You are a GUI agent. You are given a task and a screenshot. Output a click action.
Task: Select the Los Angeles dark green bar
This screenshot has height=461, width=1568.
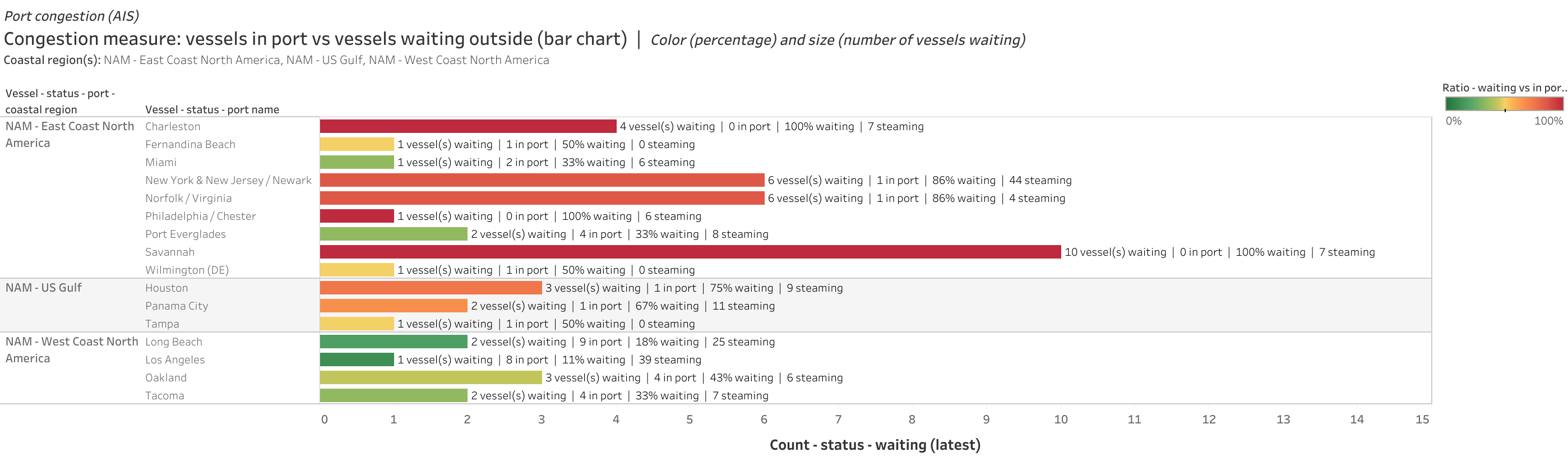coord(357,360)
